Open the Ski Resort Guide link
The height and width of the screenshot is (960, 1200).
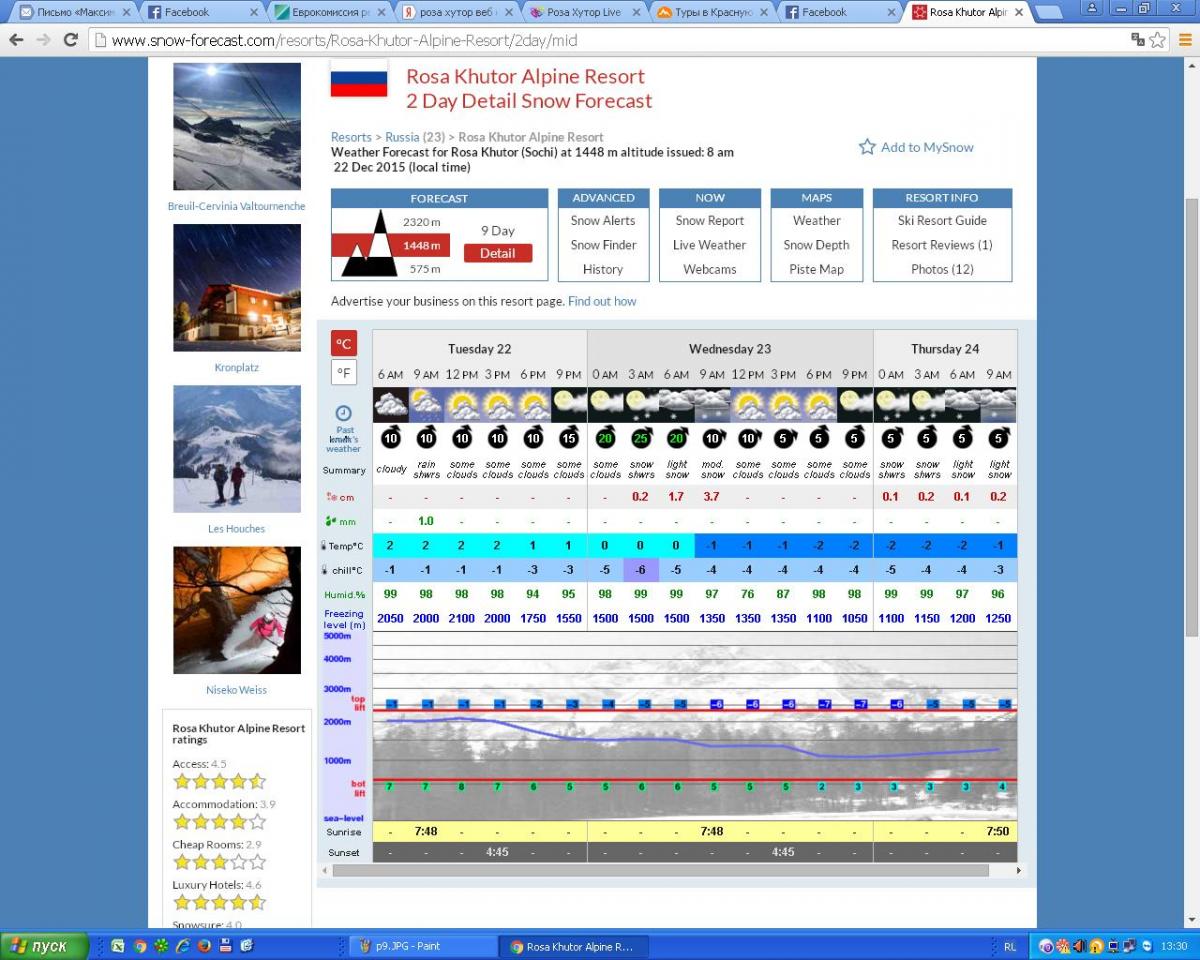(x=942, y=221)
